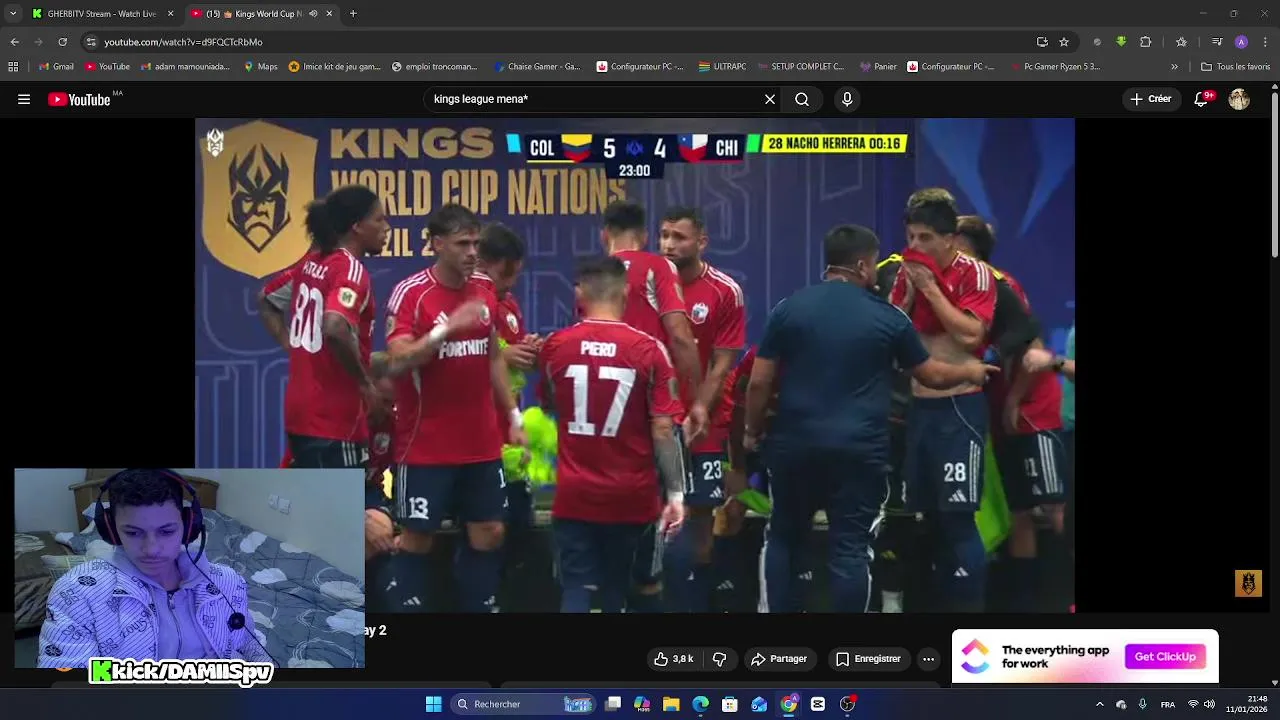Mute the Kings World Cup tab audio
Image resolution: width=1280 pixels, height=720 pixels.
pyautogui.click(x=314, y=14)
